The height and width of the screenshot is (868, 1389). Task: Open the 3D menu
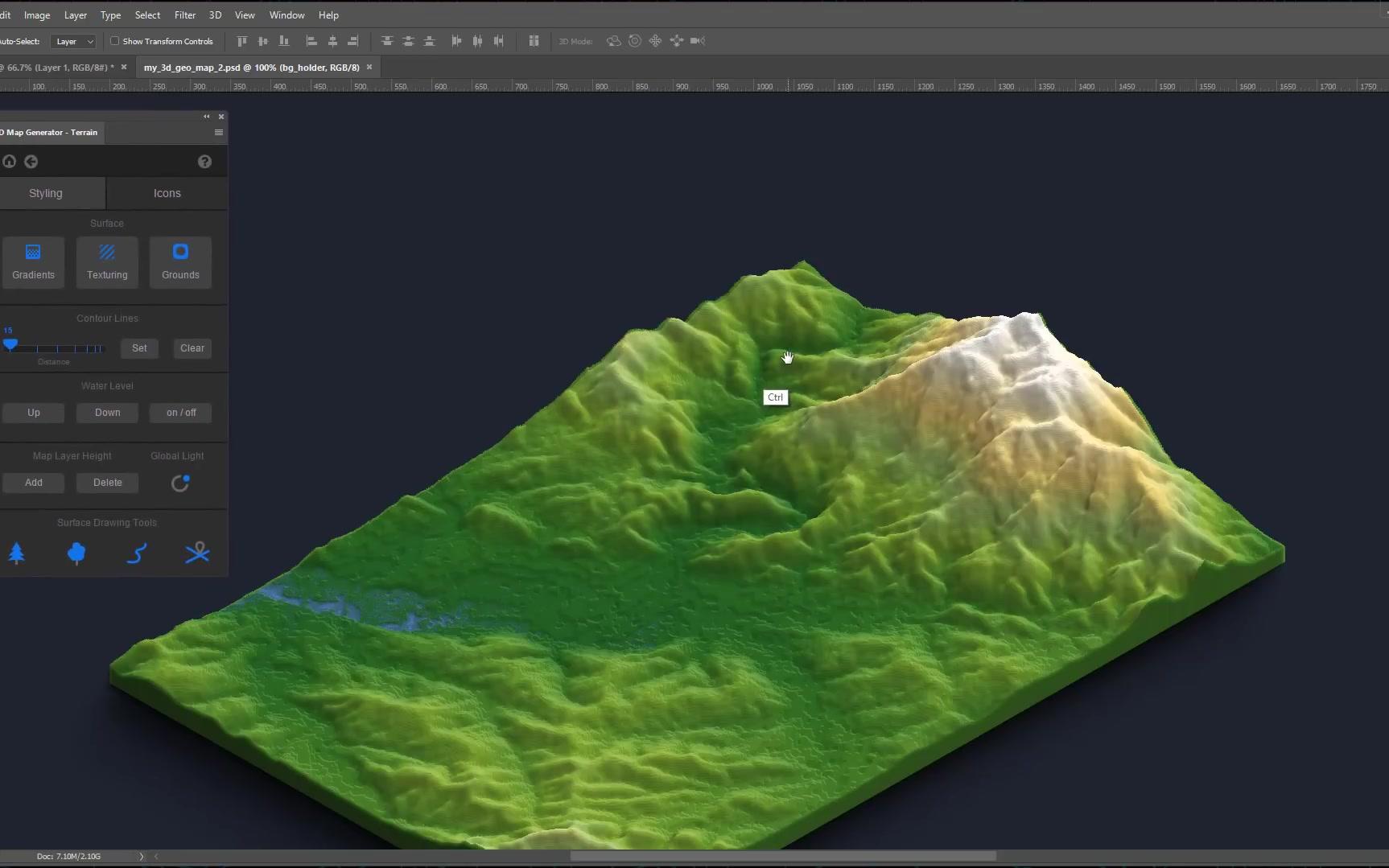click(215, 14)
